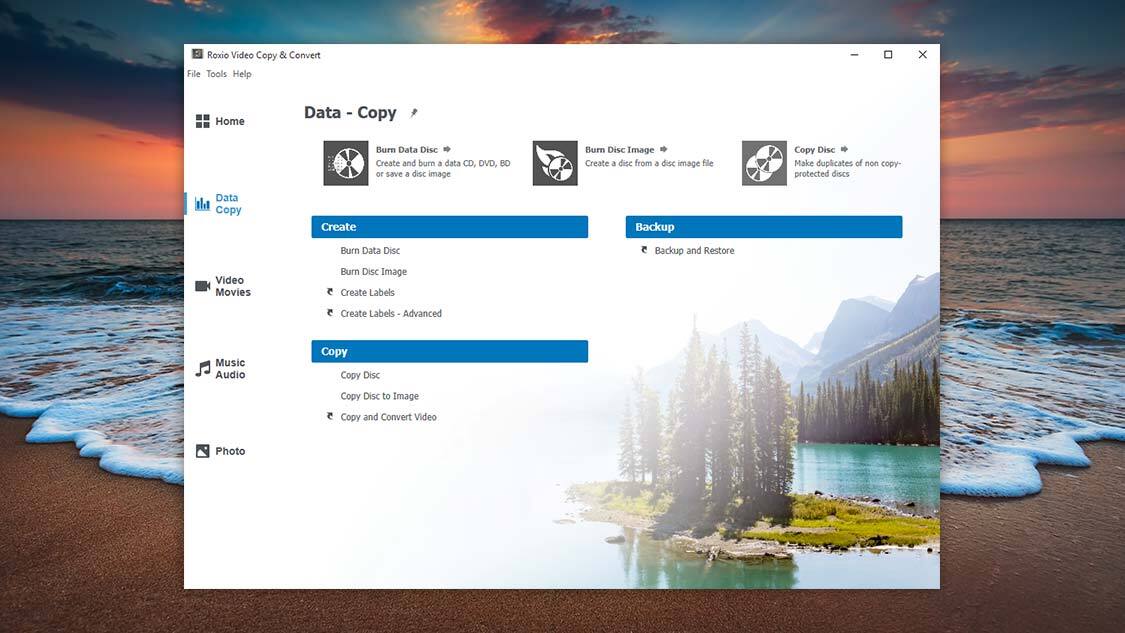This screenshot has height=633, width=1125.
Task: Open the Photo section icon
Action: click(203, 451)
